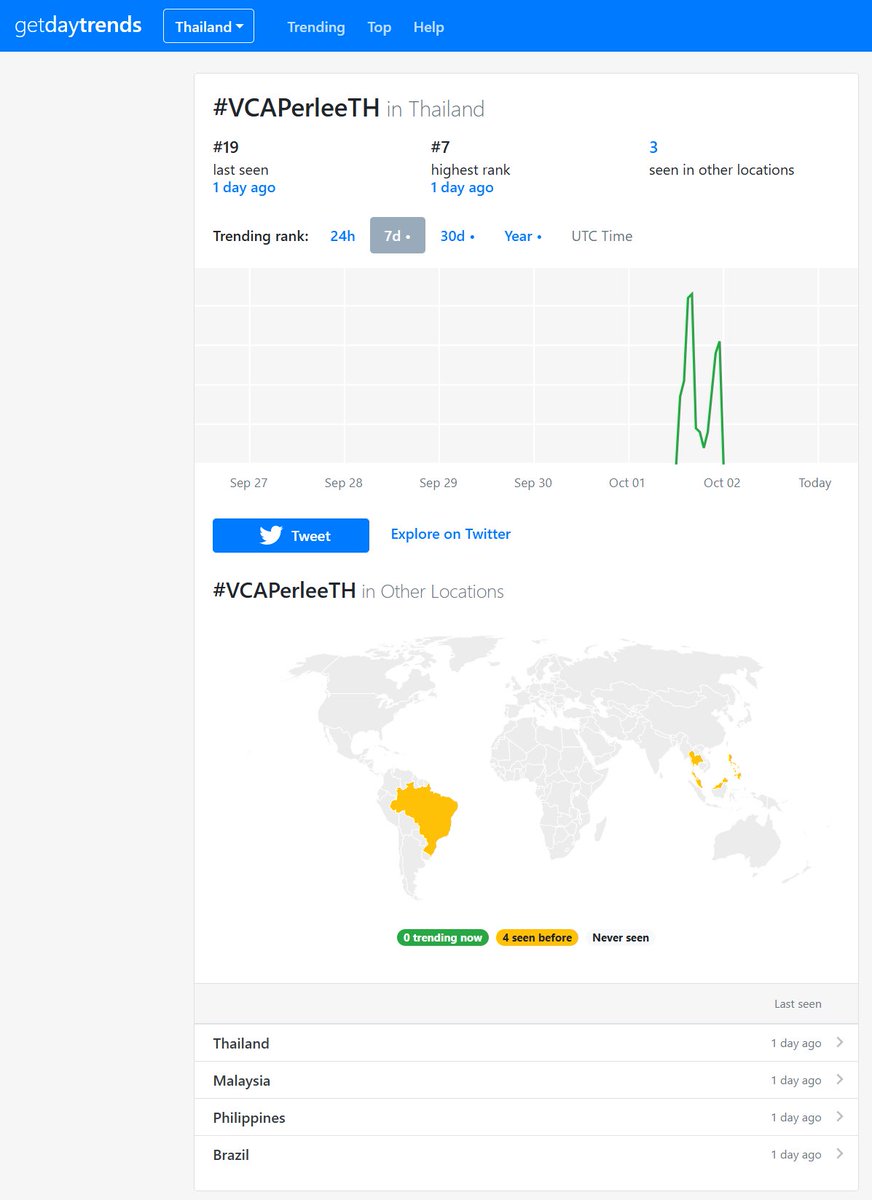Open the Thailand location row
This screenshot has width=872, height=1200.
pyautogui.click(x=526, y=1043)
